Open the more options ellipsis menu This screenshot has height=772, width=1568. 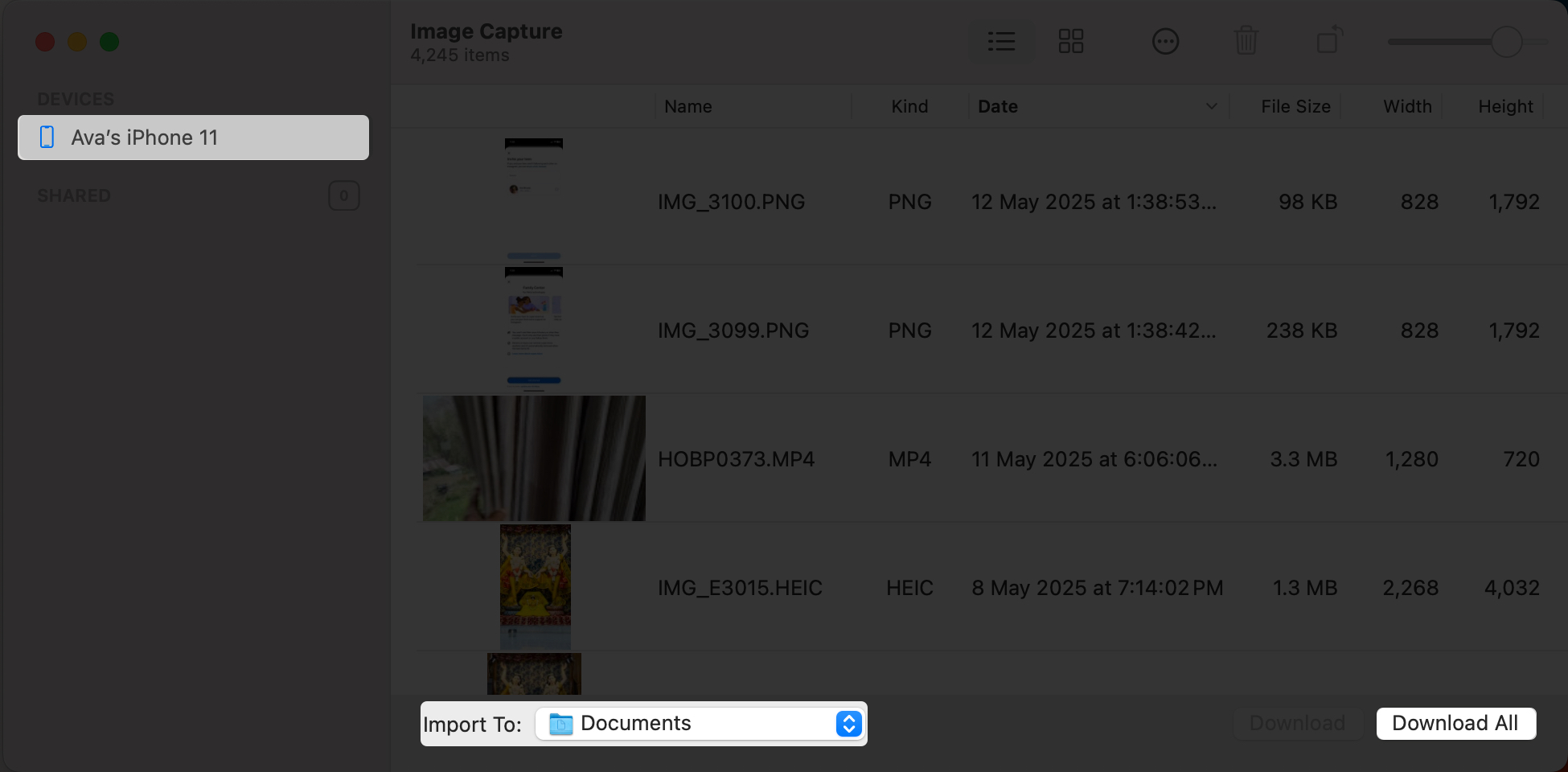point(1165,41)
